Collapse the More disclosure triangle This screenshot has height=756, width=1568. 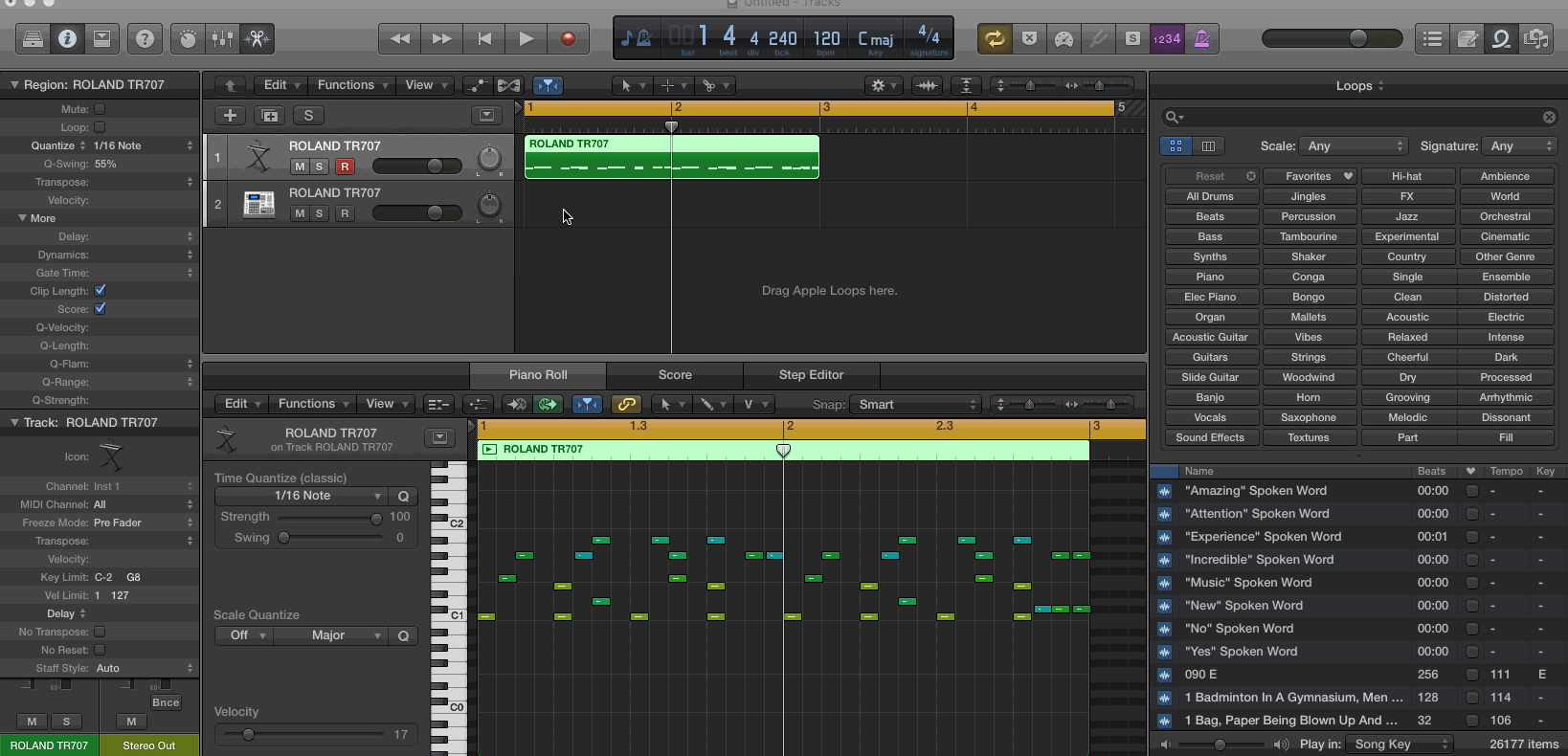click(x=22, y=218)
